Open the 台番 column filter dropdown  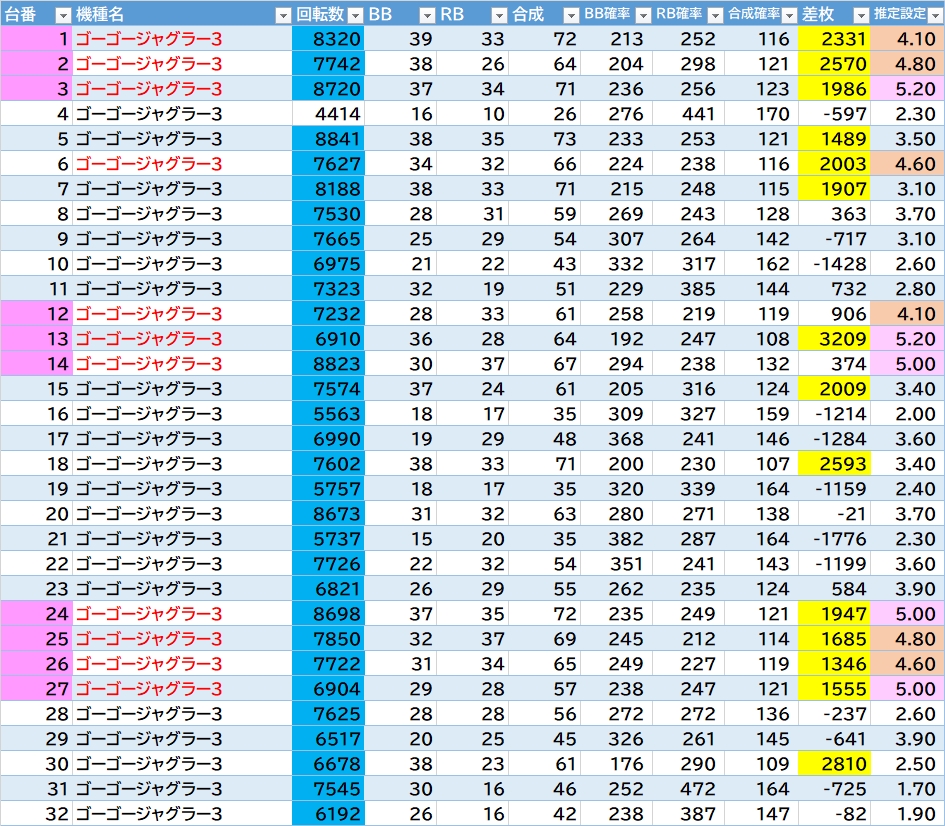point(62,15)
